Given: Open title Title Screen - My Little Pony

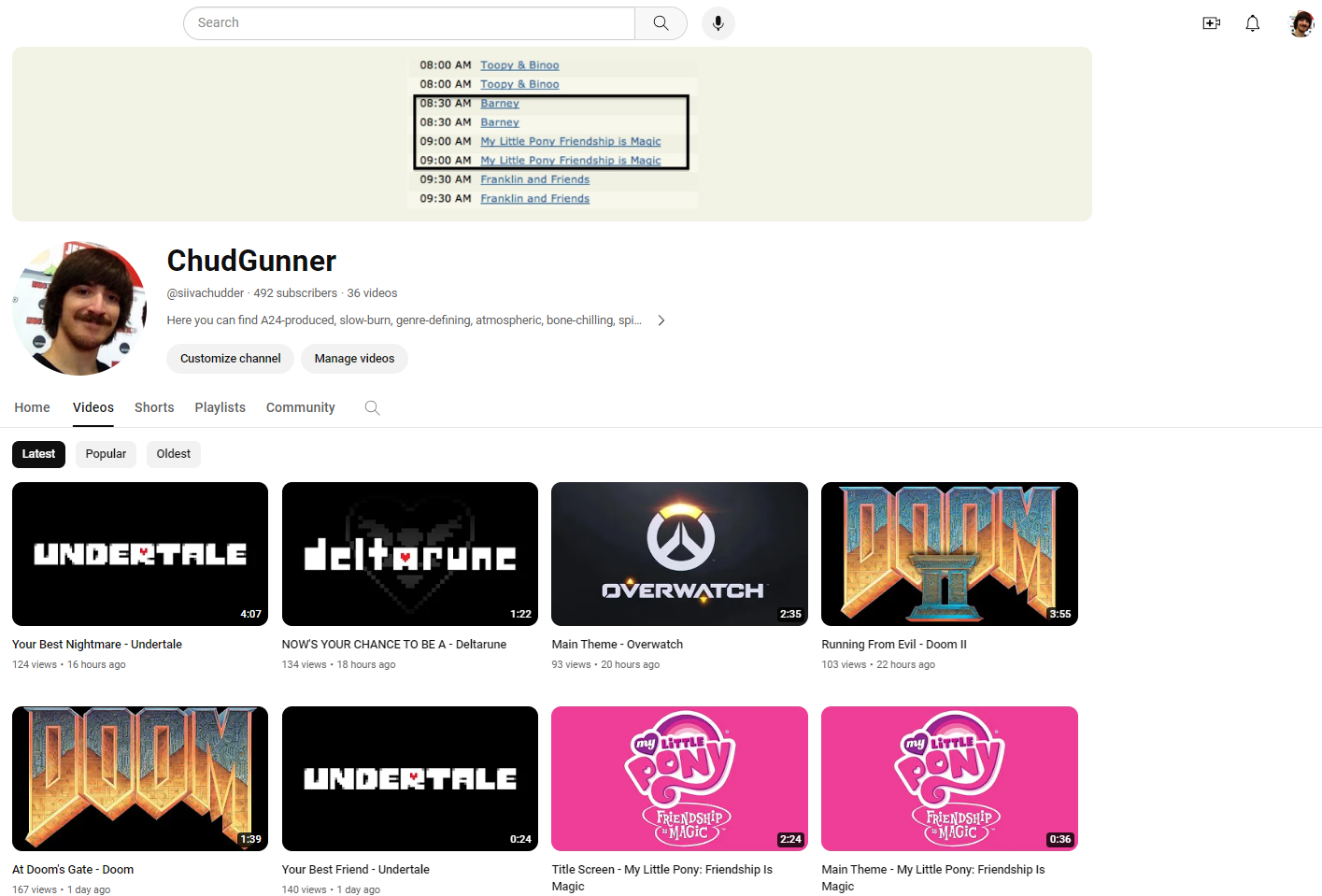Looking at the screenshot, I should pyautogui.click(x=662, y=878).
